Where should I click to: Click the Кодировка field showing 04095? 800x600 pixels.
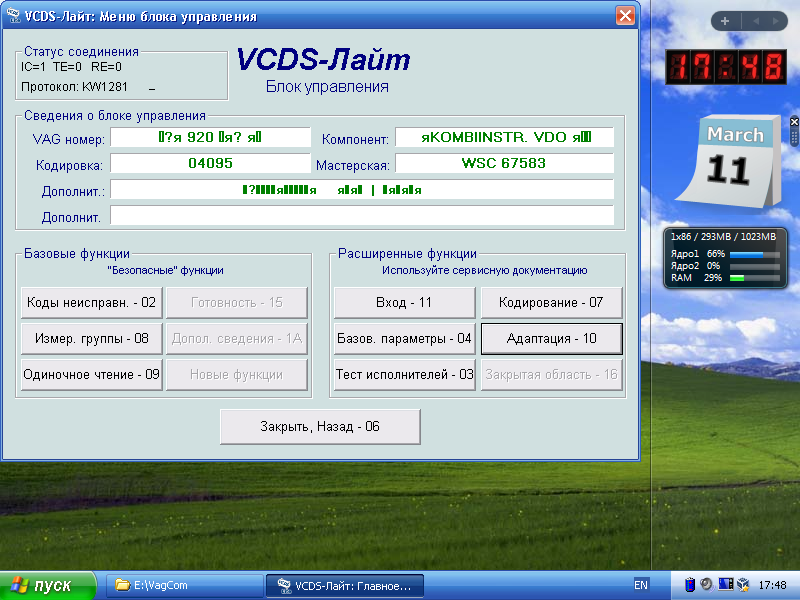(210, 163)
